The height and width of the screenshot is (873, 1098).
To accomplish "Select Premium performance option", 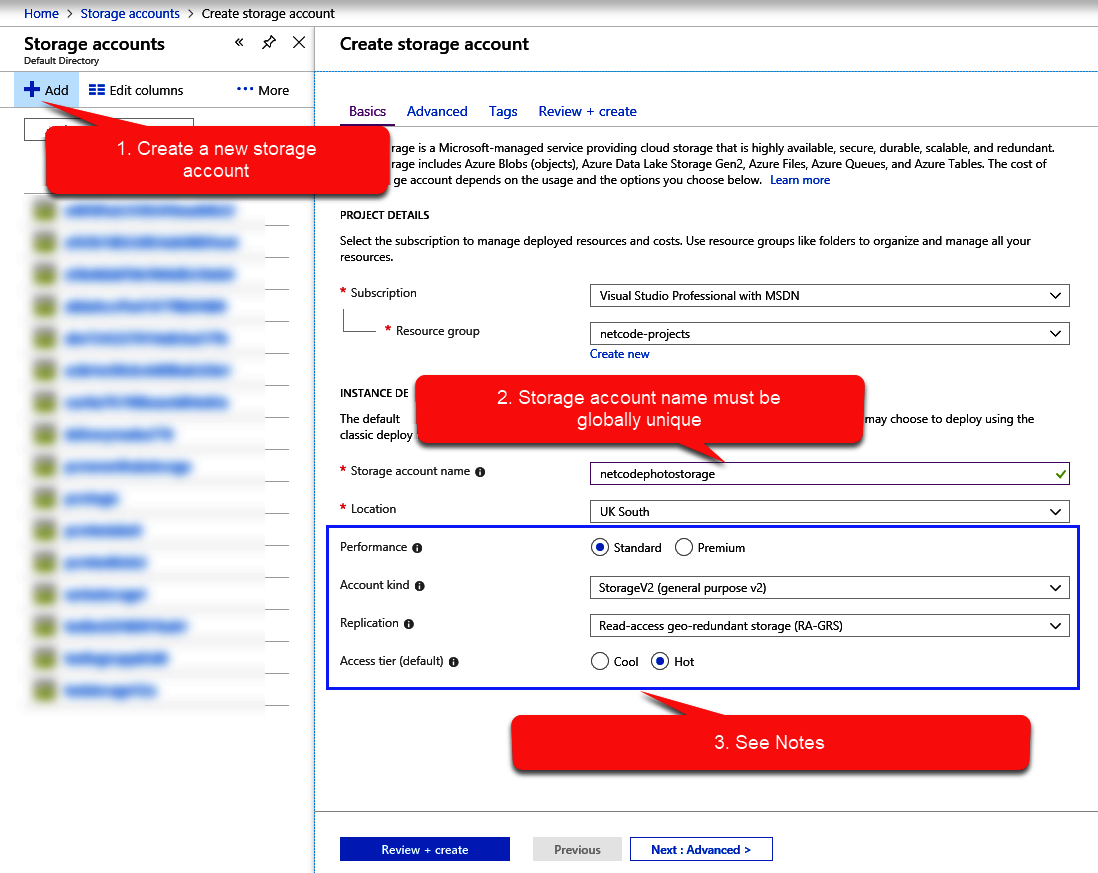I will point(684,547).
